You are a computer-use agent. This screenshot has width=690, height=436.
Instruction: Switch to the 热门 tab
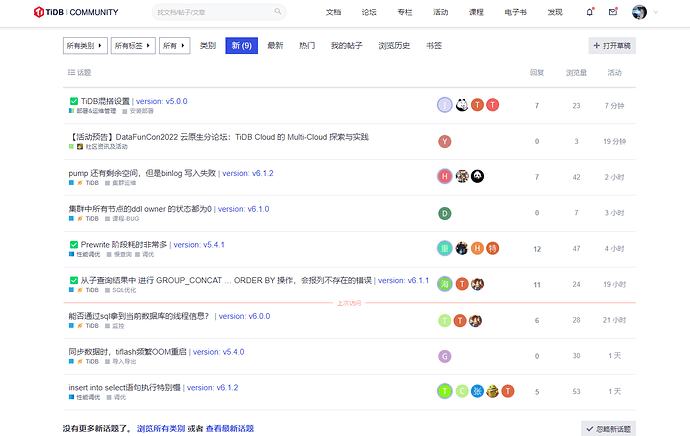tap(307, 46)
